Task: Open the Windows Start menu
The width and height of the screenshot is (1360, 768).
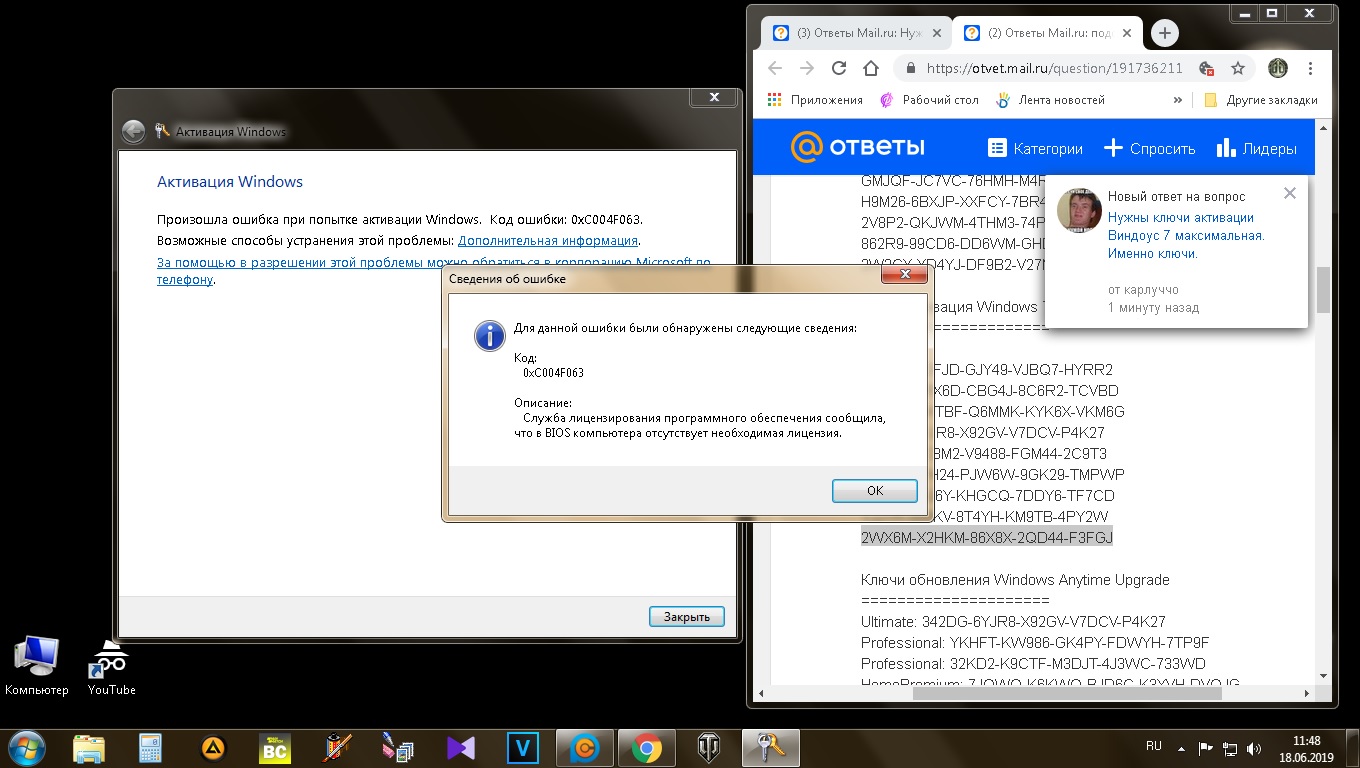Action: [x=25, y=747]
